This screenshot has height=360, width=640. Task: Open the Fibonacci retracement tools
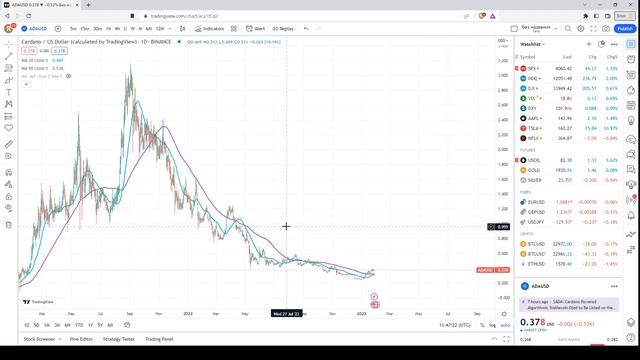click(9, 68)
